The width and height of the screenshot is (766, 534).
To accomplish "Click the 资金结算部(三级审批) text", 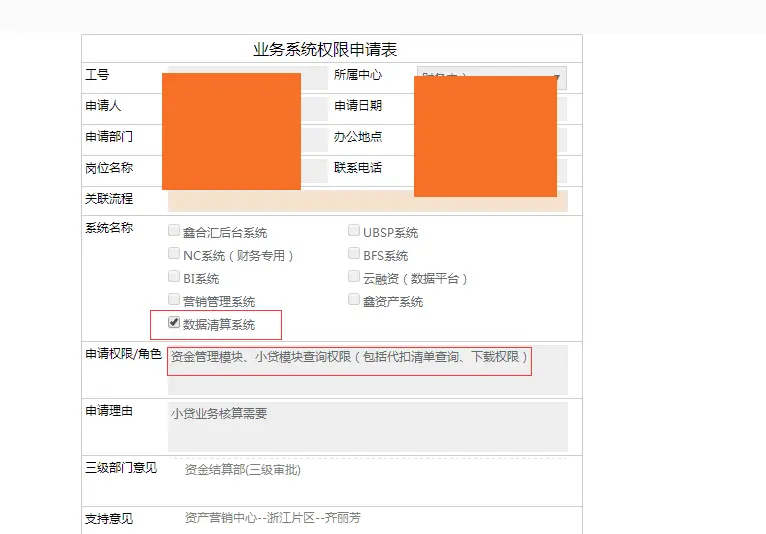I will click(x=243, y=470).
